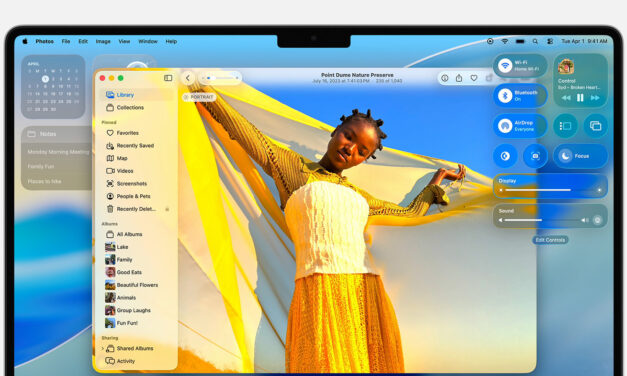Adjust the Display brightness slider
The height and width of the screenshot is (376, 627).
(550, 190)
